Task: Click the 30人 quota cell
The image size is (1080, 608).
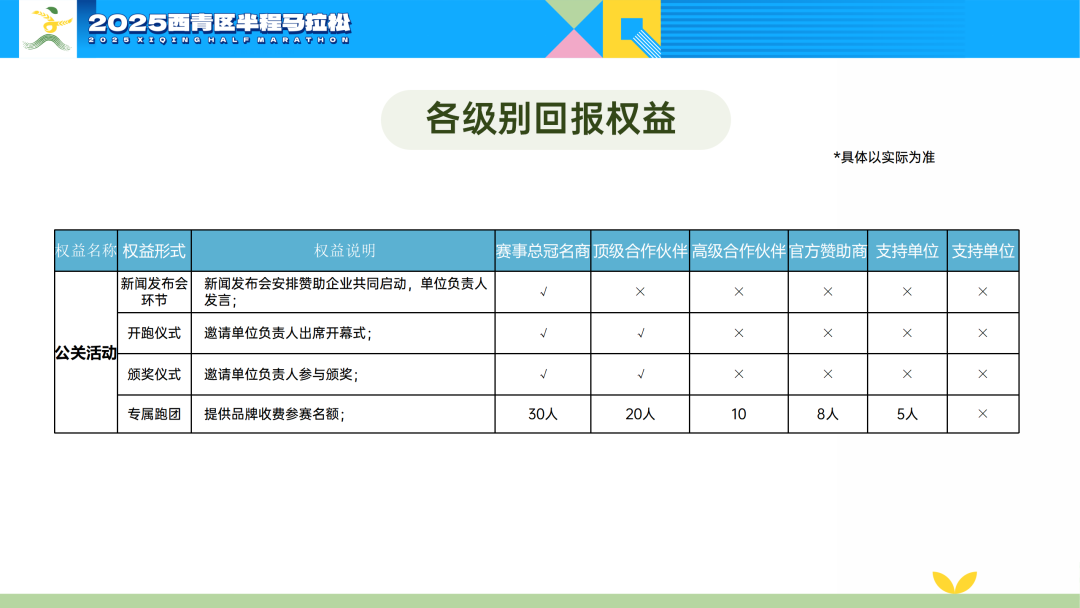Action: pyautogui.click(x=543, y=414)
